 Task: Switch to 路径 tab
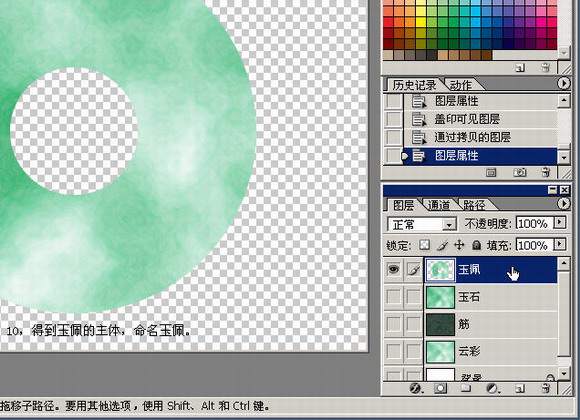[474, 205]
